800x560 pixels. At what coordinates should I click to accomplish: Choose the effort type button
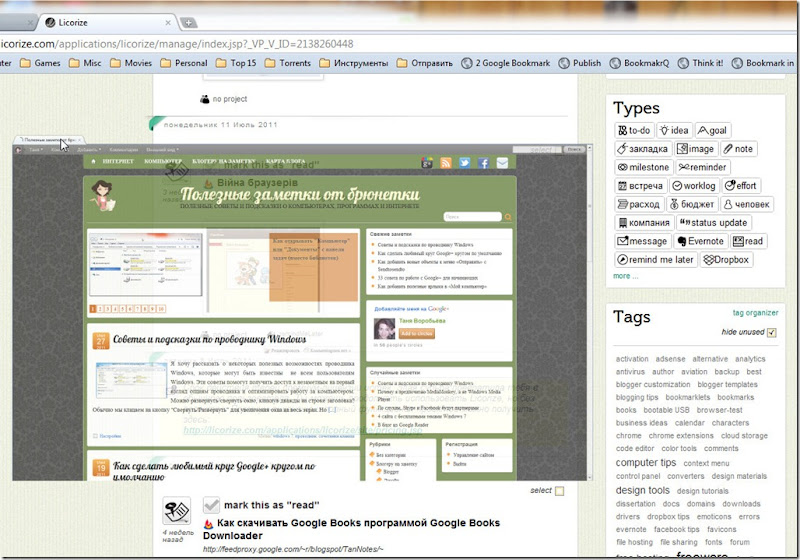coord(741,186)
